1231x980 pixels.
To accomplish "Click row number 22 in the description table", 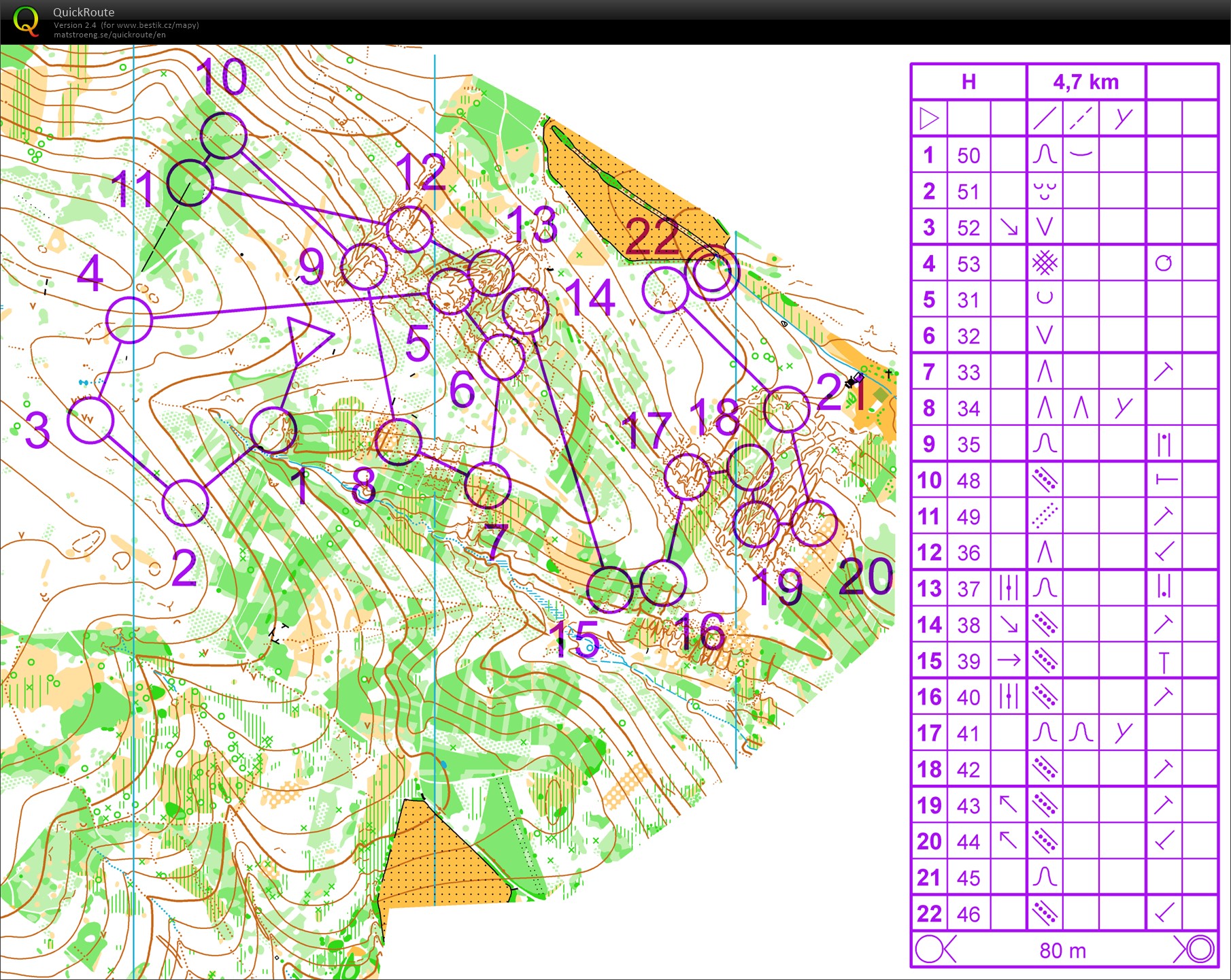I will pos(929,913).
